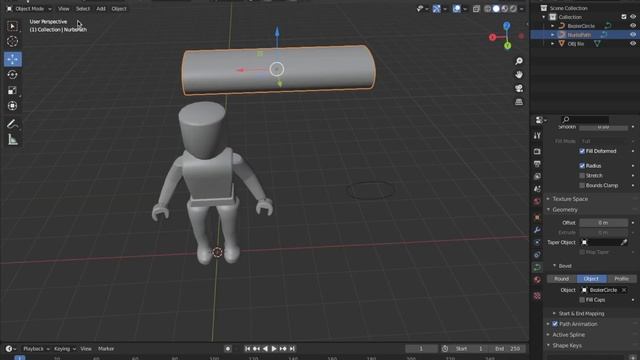640x360 pixels.
Task: Switch to rendered viewport shading
Action: [x=513, y=9]
